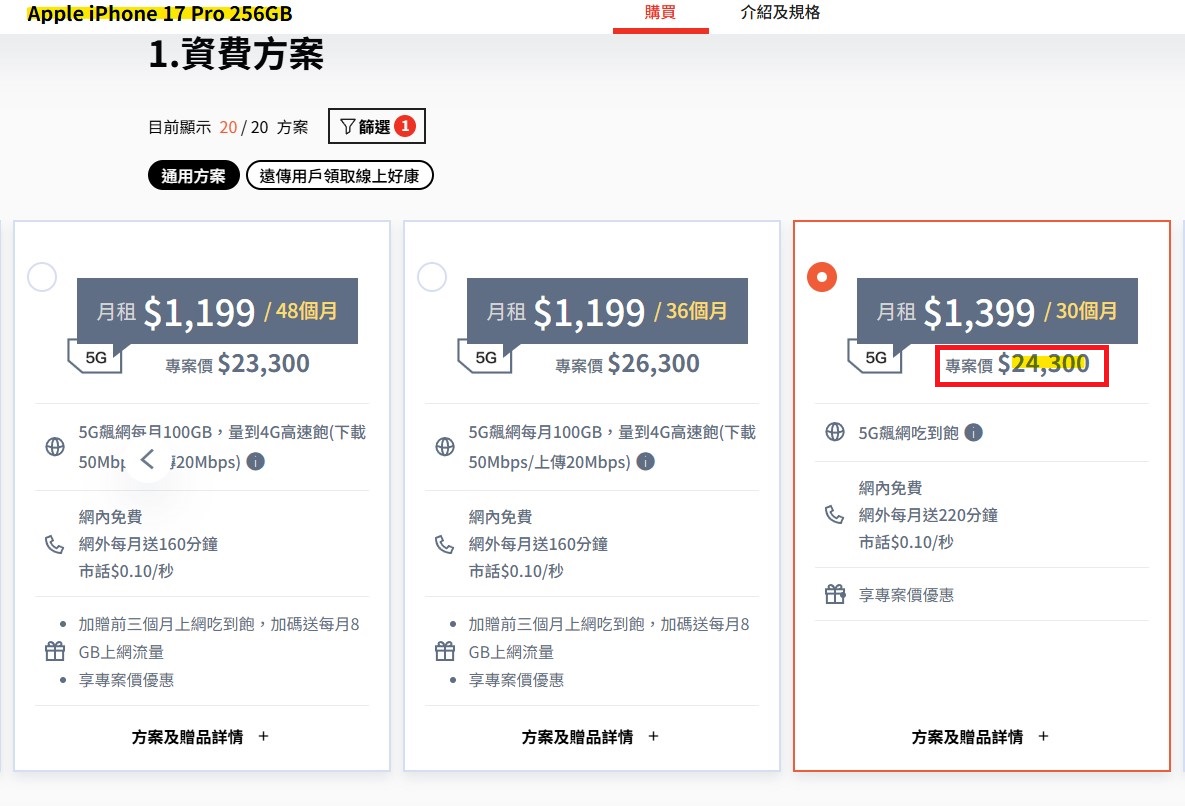Select 遠傳用戶領取線上好康 pill

tap(339, 175)
